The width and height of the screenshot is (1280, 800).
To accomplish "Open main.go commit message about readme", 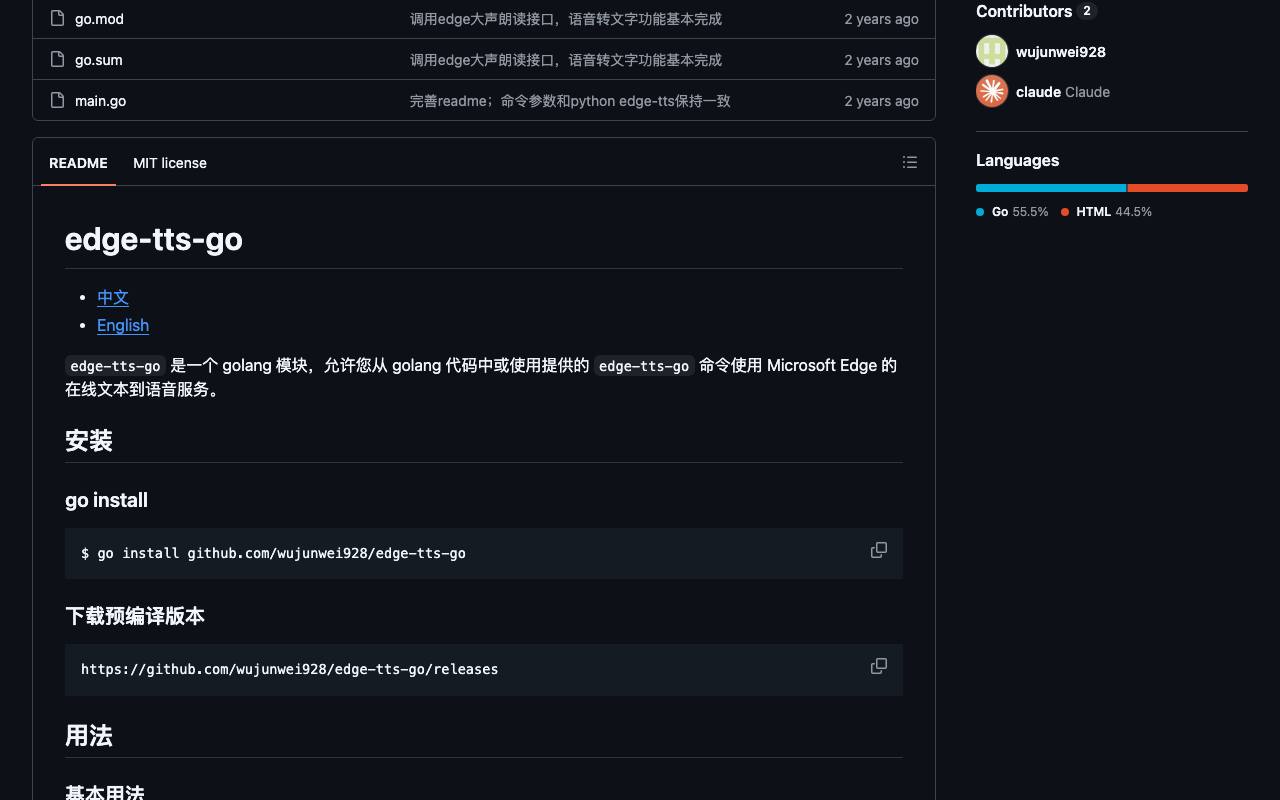I will (x=570, y=101).
